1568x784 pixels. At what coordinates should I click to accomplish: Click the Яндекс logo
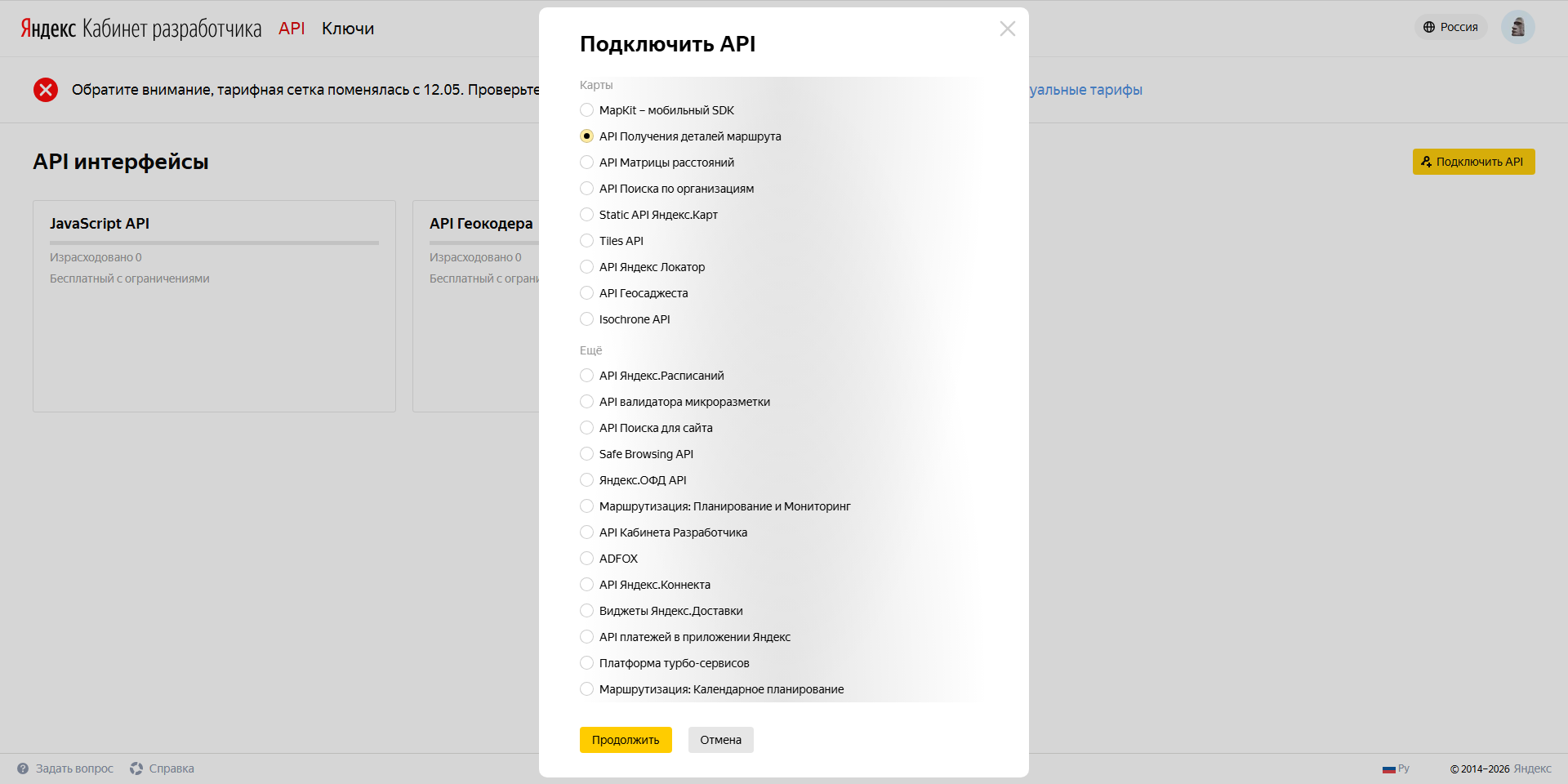coord(48,29)
